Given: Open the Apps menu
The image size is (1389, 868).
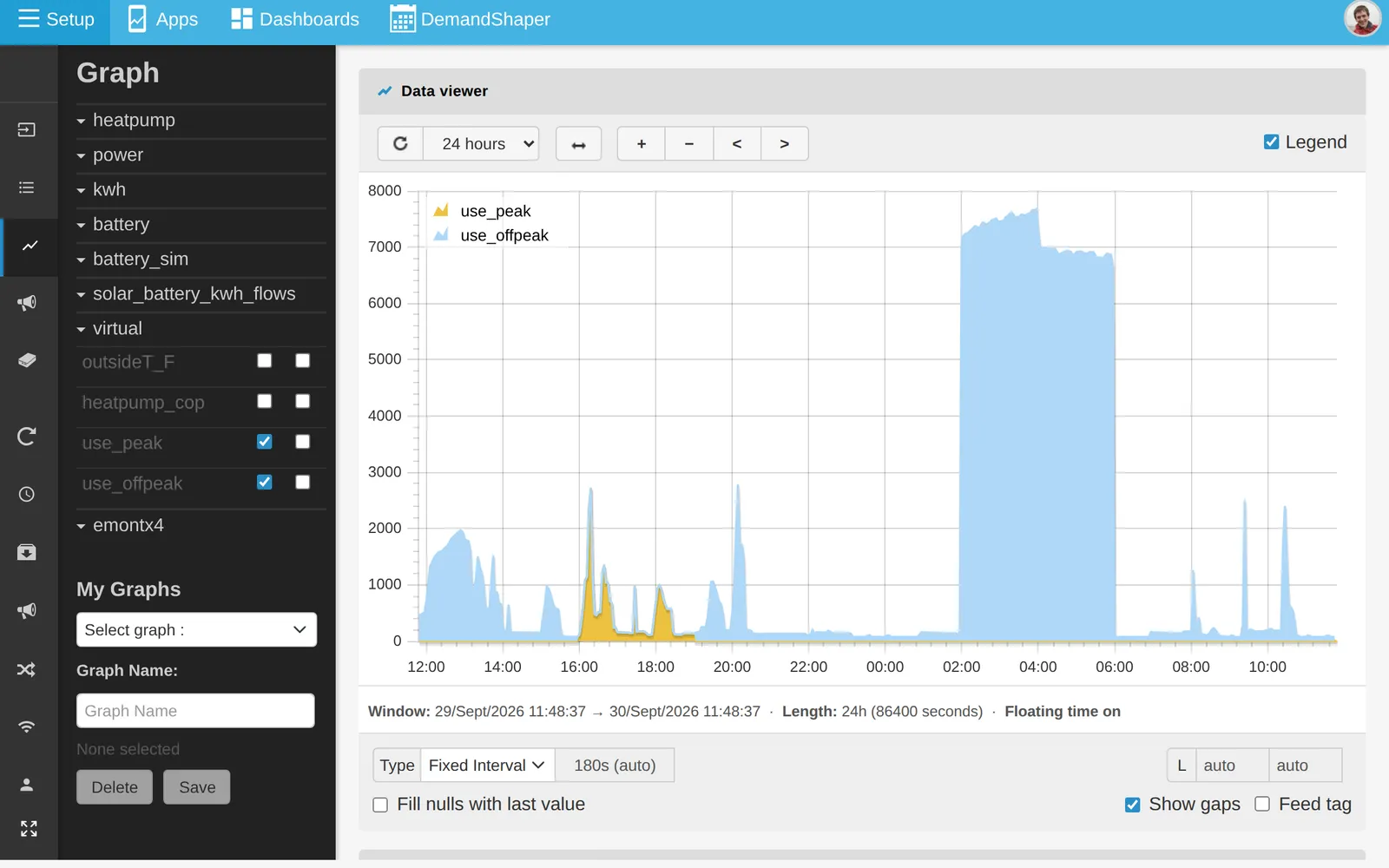Looking at the screenshot, I should pos(163,19).
